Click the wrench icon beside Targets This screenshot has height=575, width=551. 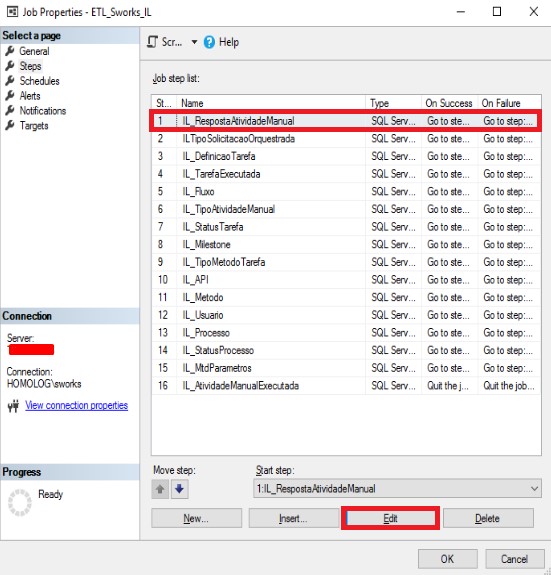10,125
